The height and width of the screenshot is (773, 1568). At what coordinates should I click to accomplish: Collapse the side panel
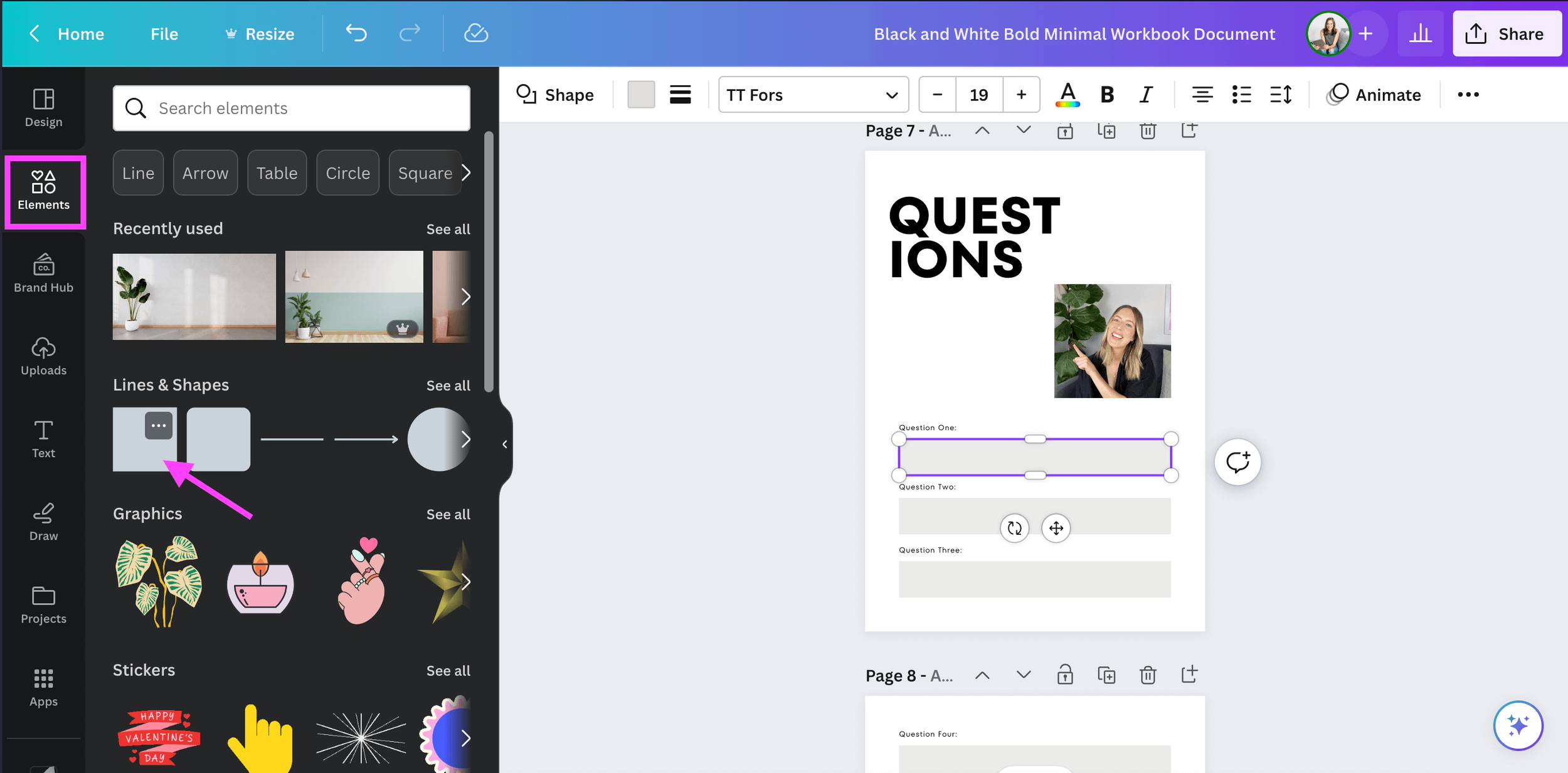pyautogui.click(x=505, y=444)
